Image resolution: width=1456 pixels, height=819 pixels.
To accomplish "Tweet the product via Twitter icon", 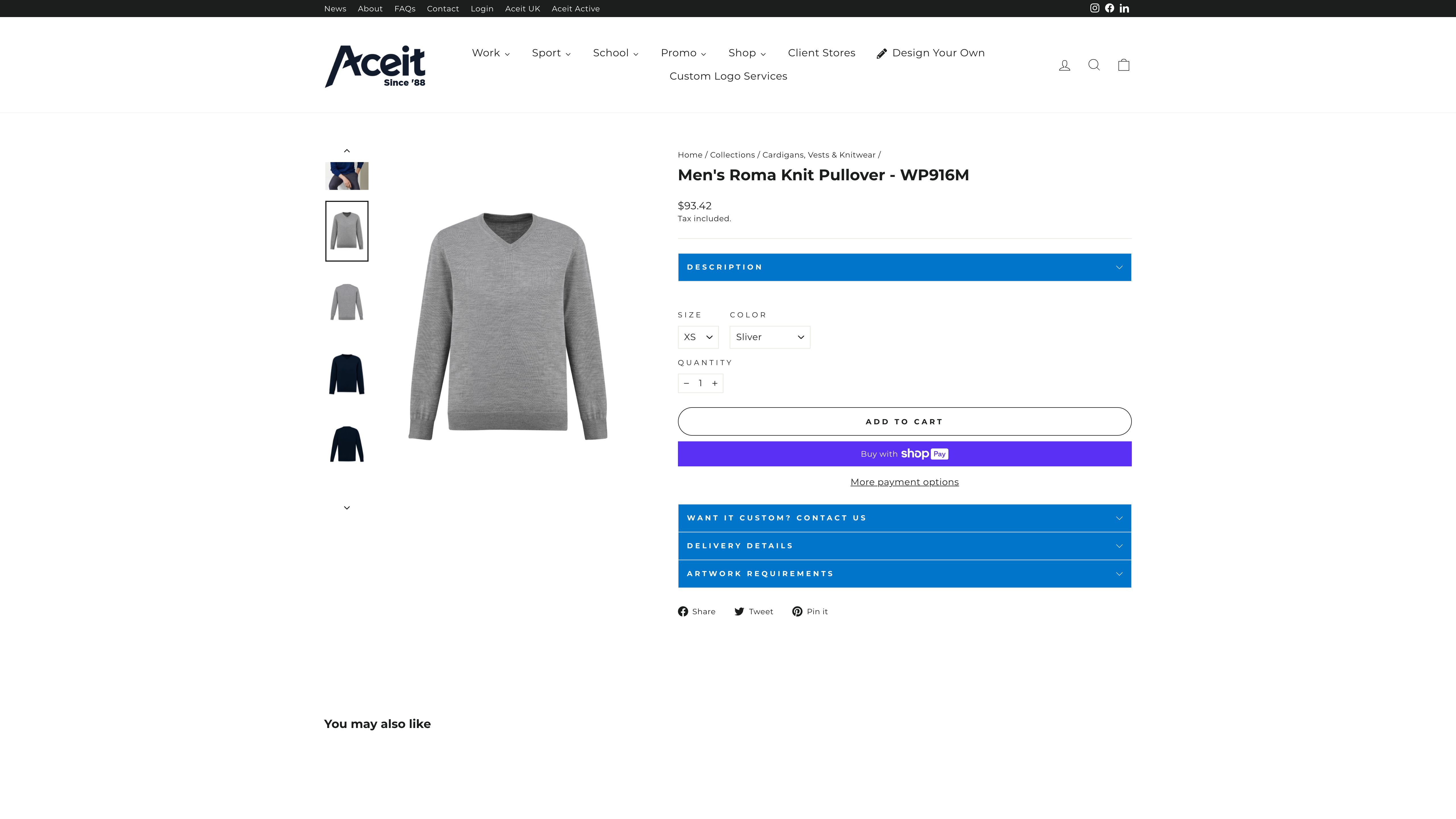I will click(739, 611).
